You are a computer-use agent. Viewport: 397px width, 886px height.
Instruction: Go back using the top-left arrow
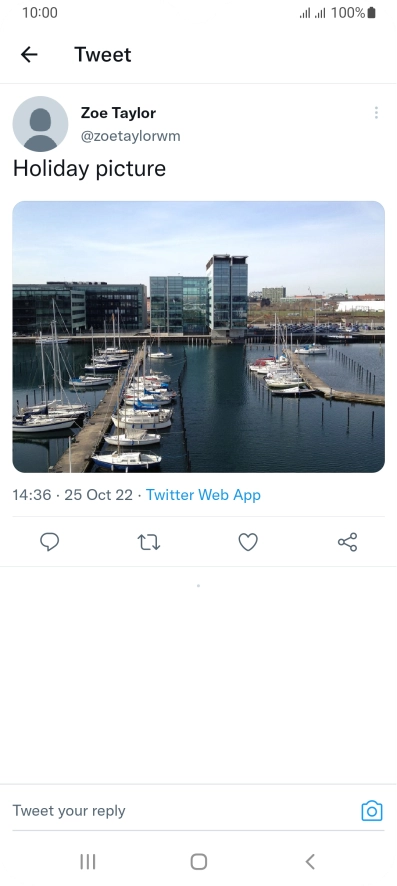[29, 54]
